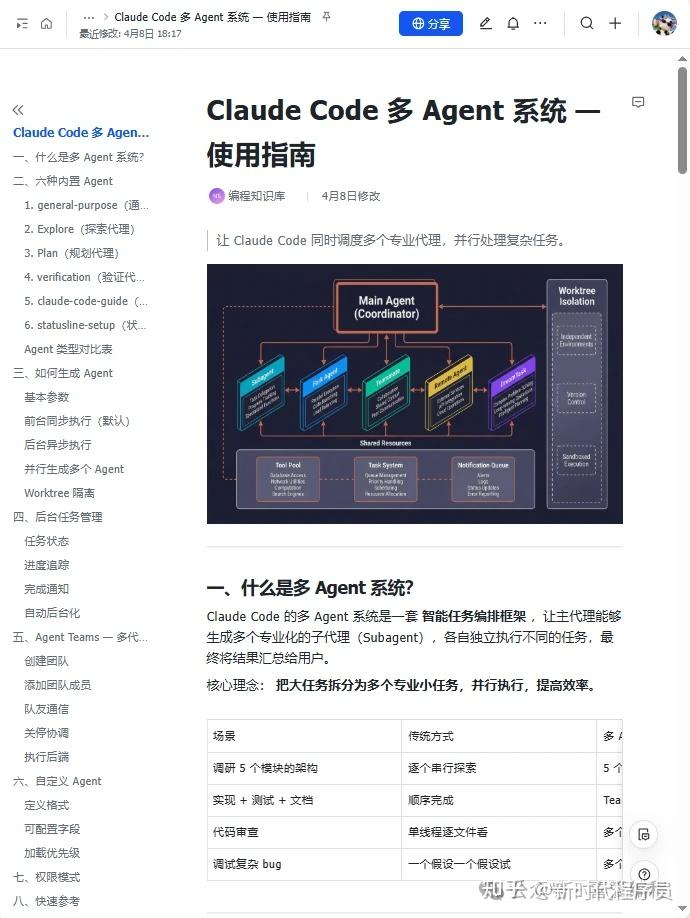This screenshot has width=690, height=918.
Task: Jump to Agent 类型对比表 section
Action: (68, 349)
